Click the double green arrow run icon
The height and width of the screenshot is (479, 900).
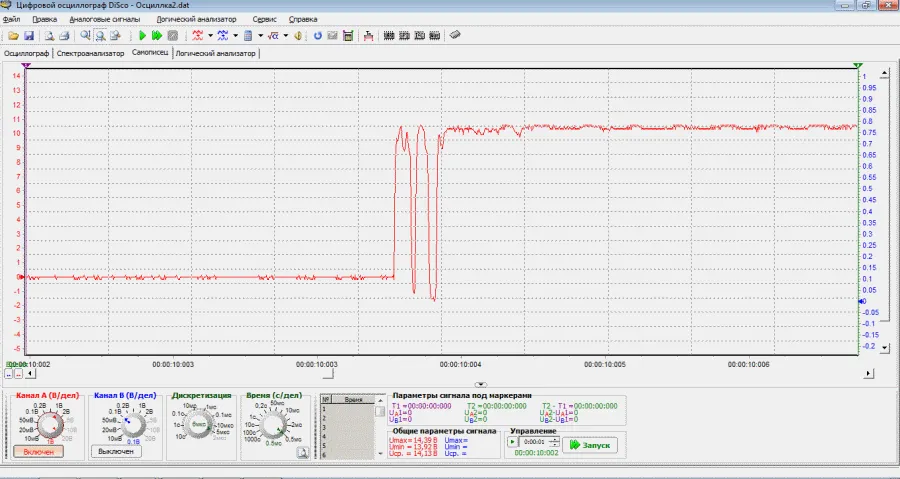pos(157,36)
